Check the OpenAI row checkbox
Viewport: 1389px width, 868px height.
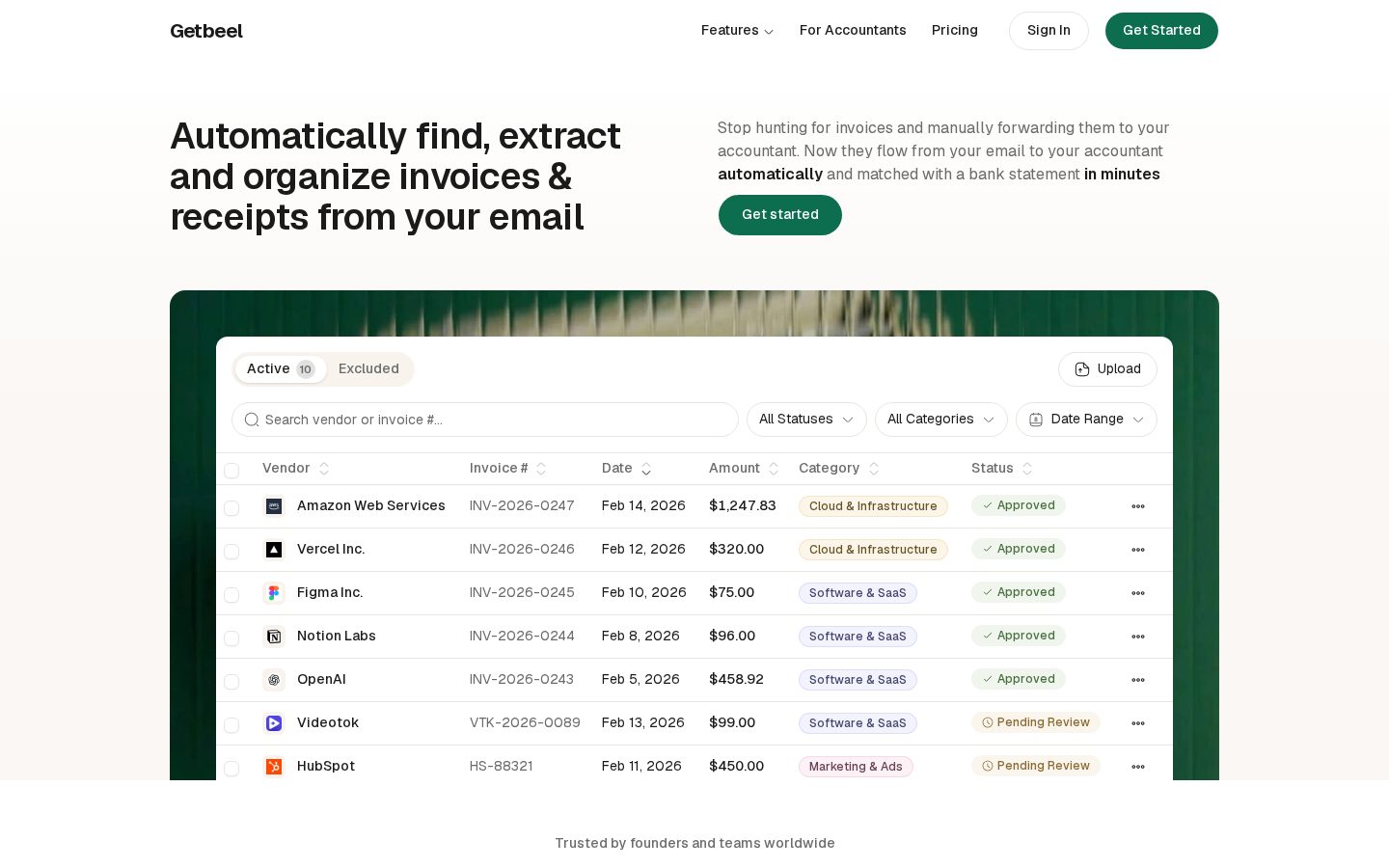click(231, 682)
